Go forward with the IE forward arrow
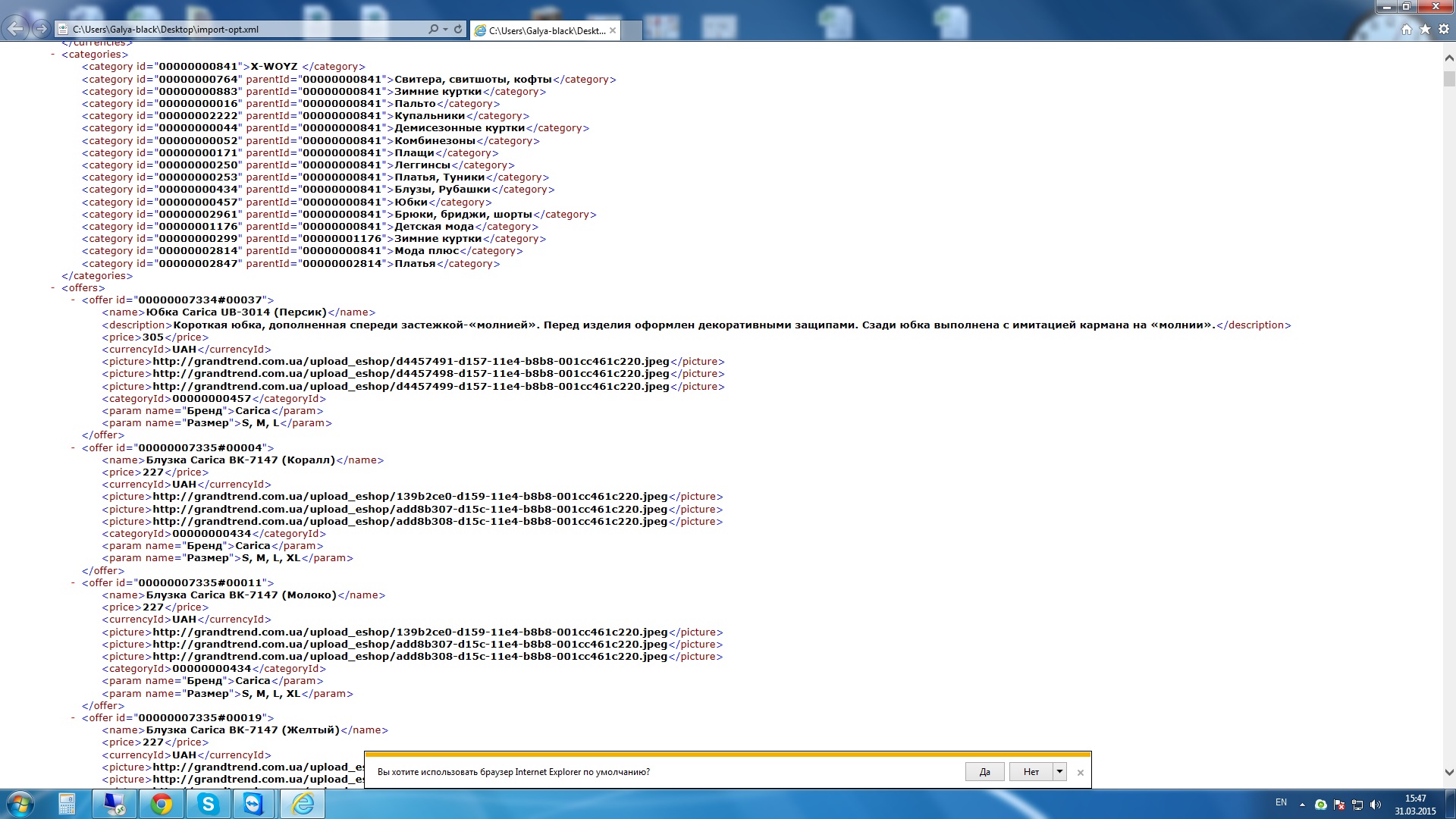The height and width of the screenshot is (819, 1456). [41, 29]
